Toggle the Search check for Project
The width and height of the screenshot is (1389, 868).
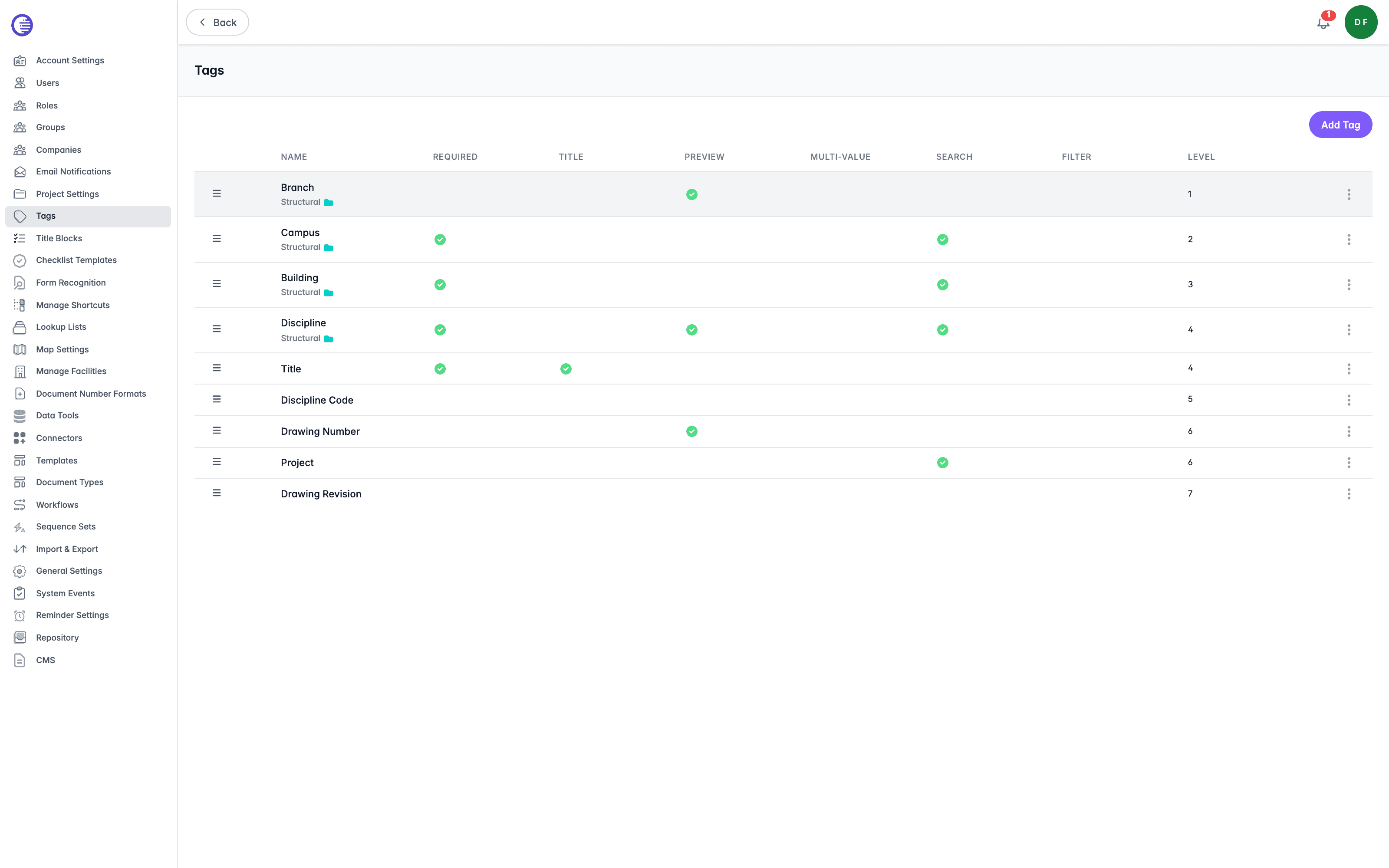pos(942,463)
